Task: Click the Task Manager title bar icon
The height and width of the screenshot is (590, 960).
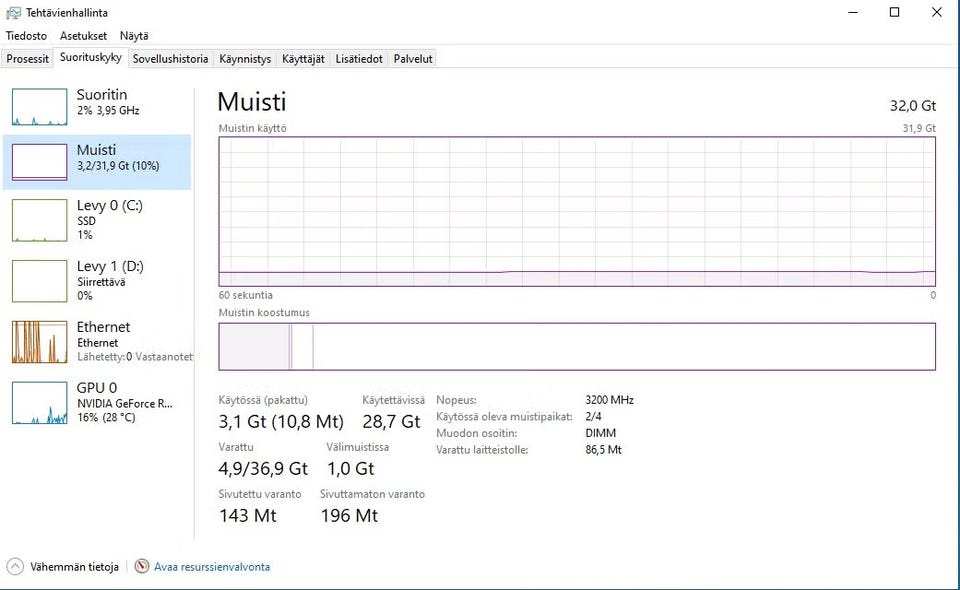Action: coord(14,13)
